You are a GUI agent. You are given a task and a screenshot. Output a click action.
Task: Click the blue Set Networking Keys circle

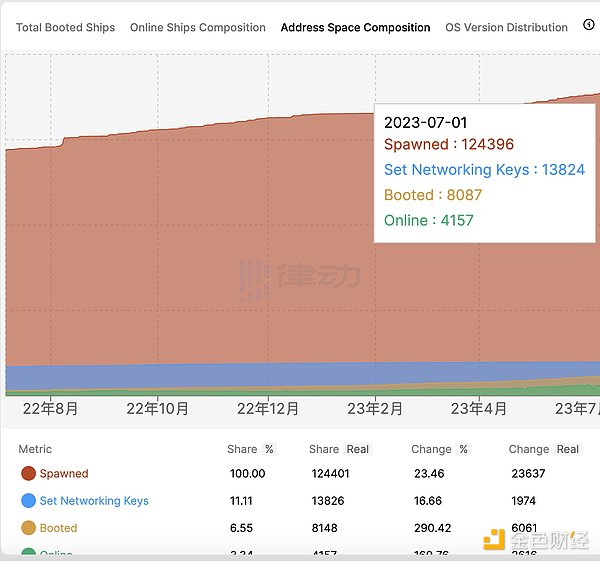click(x=28, y=501)
